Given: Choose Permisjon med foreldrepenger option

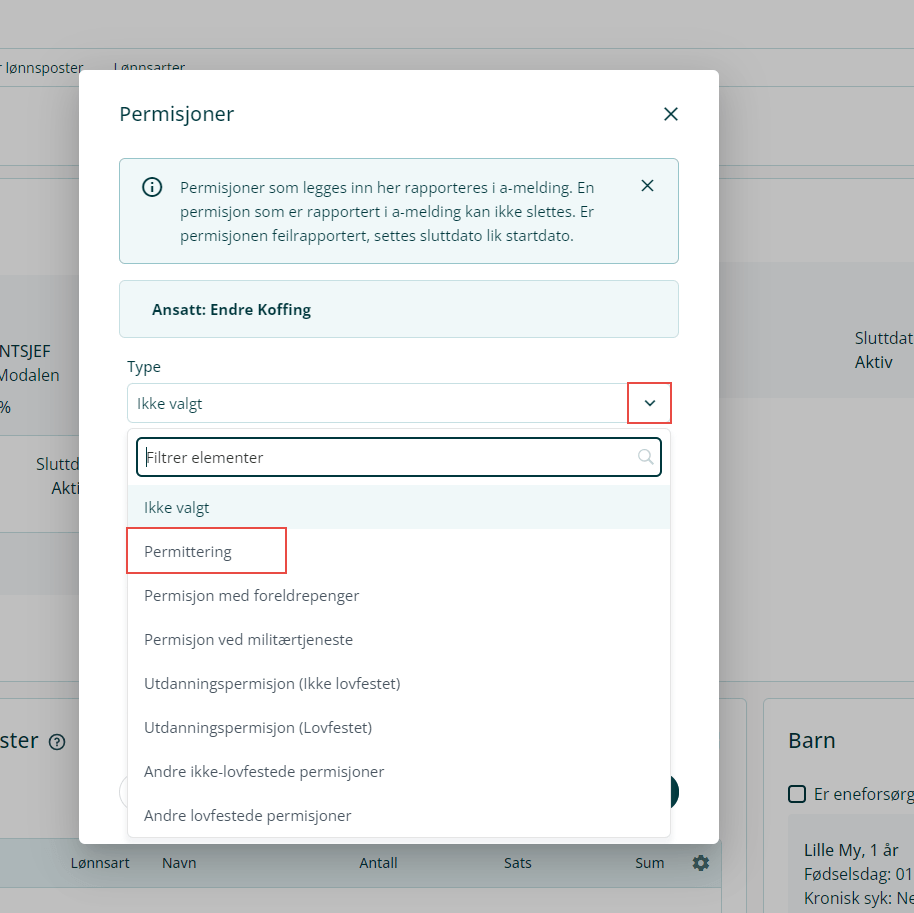Looking at the screenshot, I should pyautogui.click(x=251, y=595).
